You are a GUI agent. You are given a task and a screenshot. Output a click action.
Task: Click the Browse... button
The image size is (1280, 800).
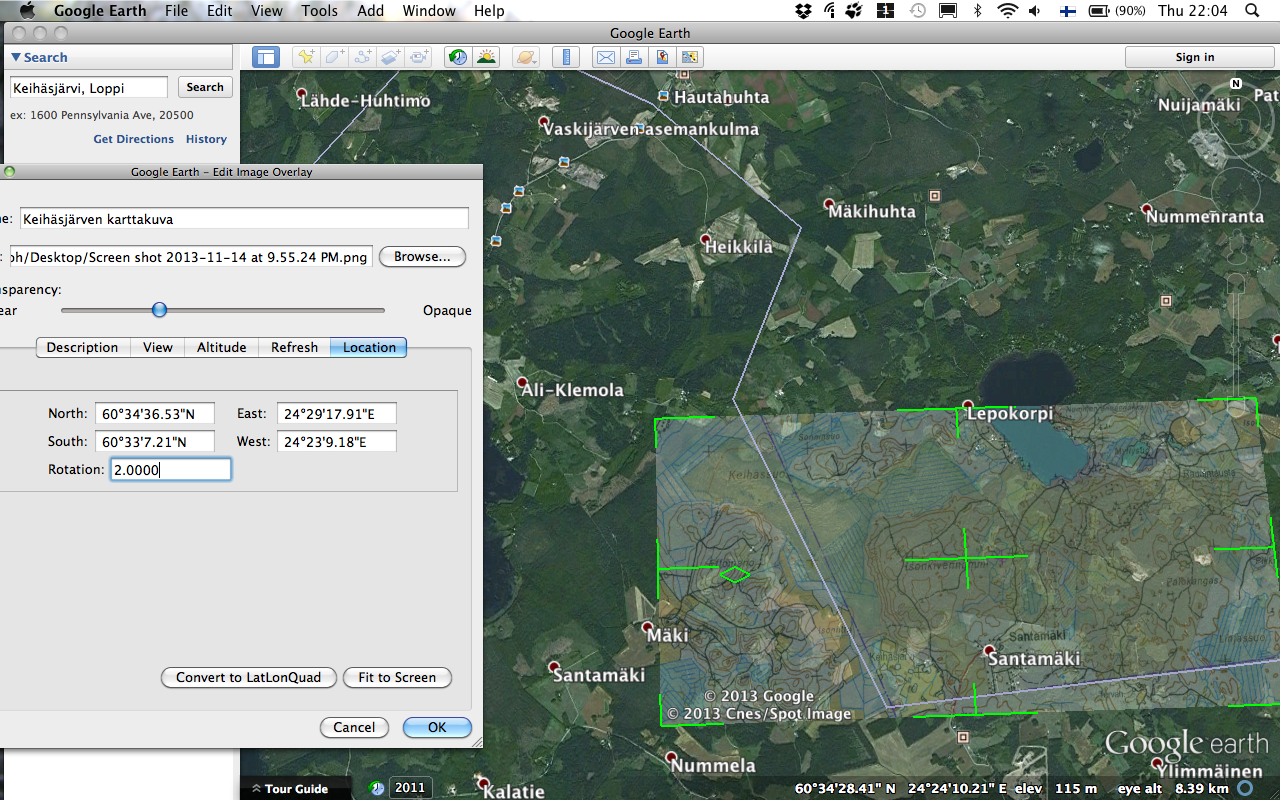coord(422,257)
